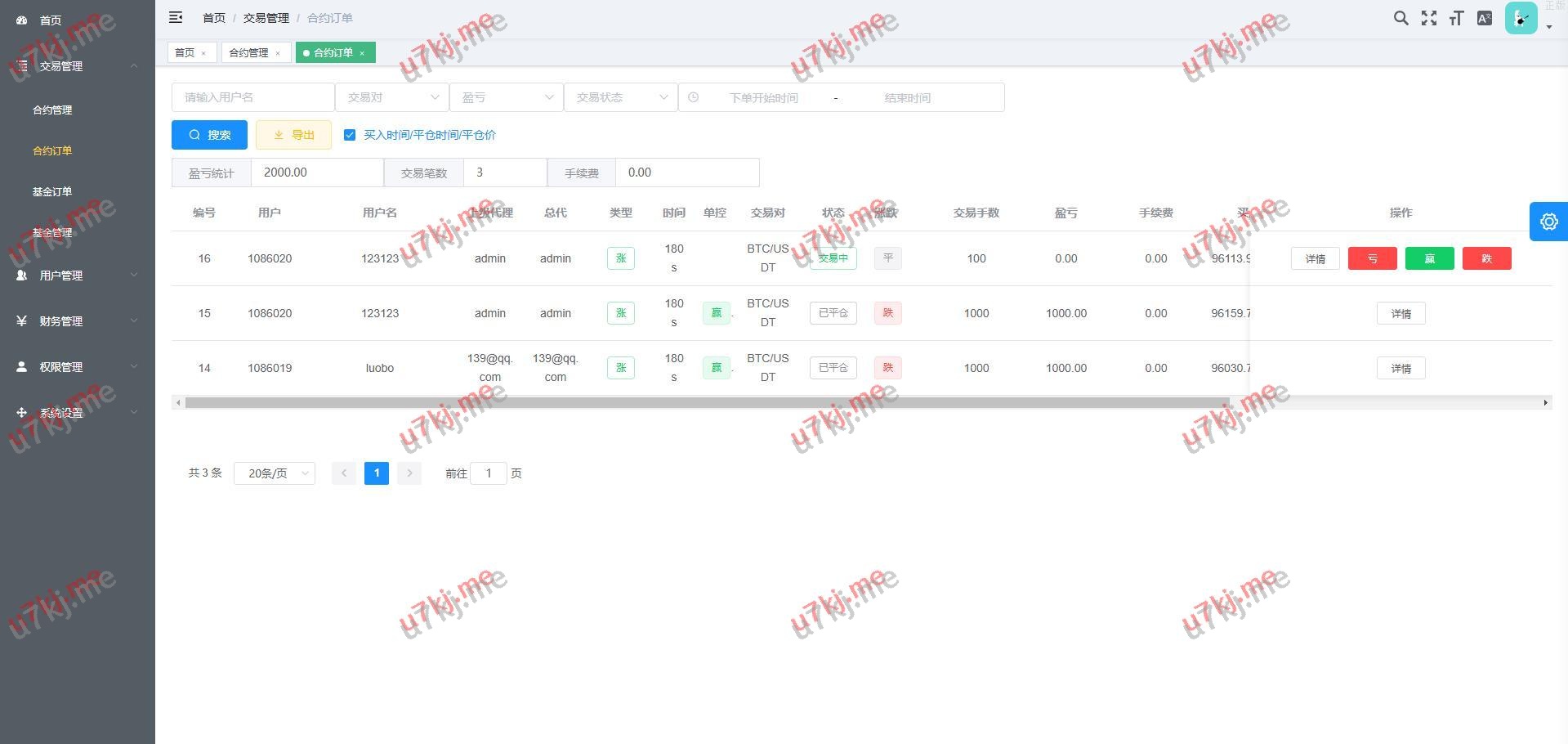Click the green 赢 button for order 16
The height and width of the screenshot is (744, 1568).
[1429, 258]
